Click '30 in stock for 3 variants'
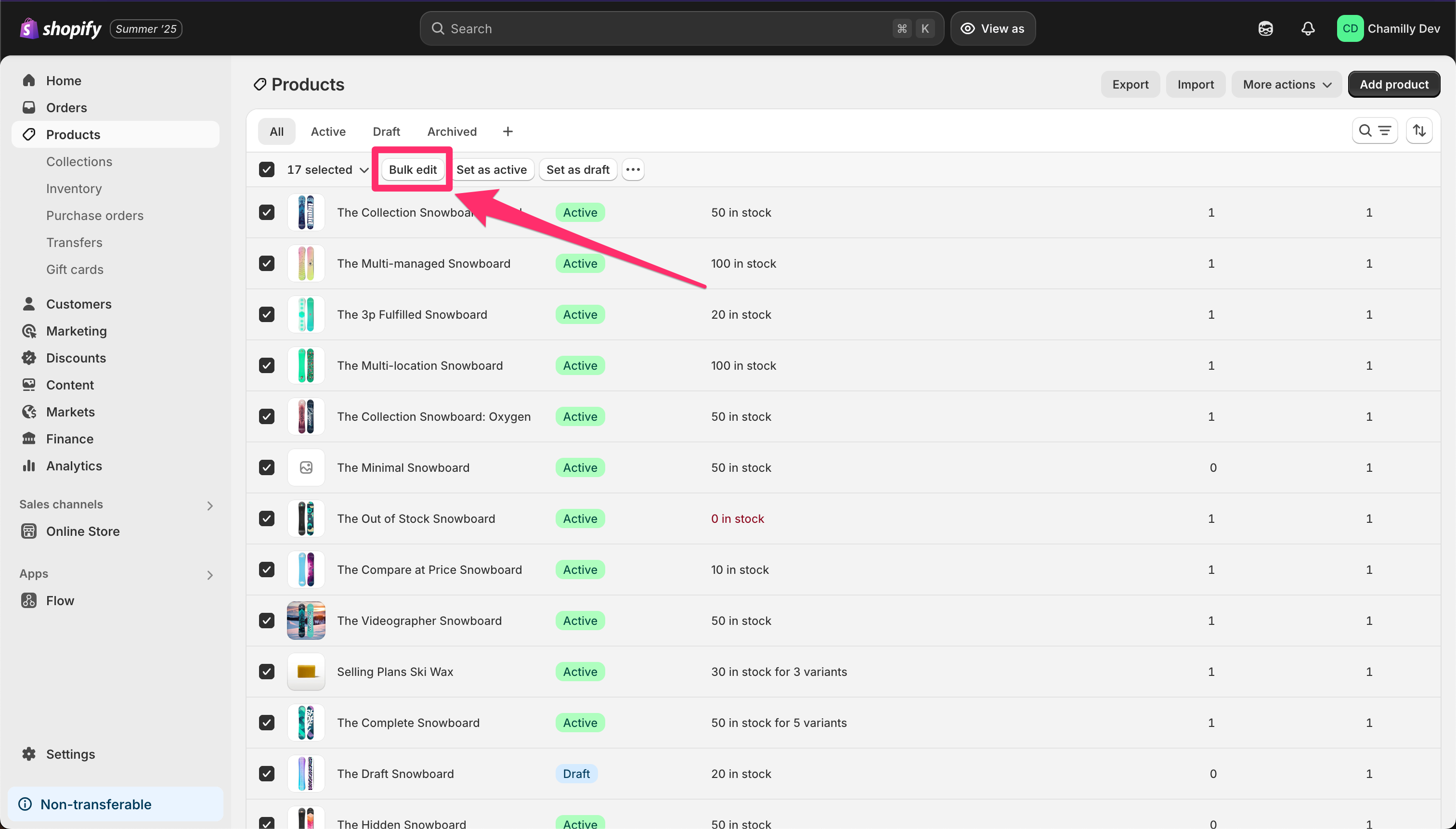 779,671
